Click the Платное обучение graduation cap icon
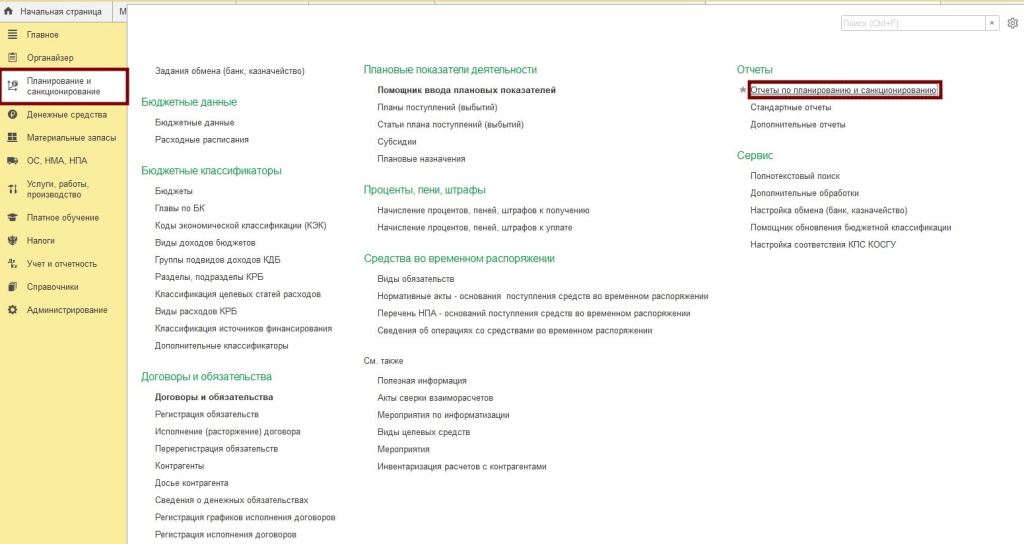The width and height of the screenshot is (1024, 544). point(12,217)
